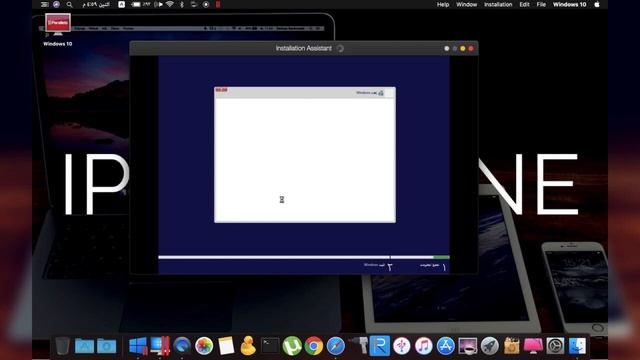
Task: Open the Help menu
Action: pos(443,4)
